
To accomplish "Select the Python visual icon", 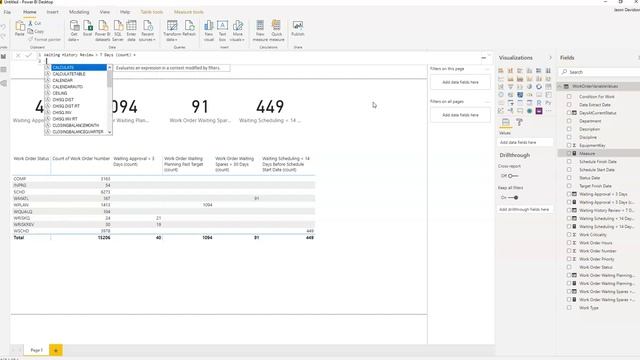I will (548, 103).
